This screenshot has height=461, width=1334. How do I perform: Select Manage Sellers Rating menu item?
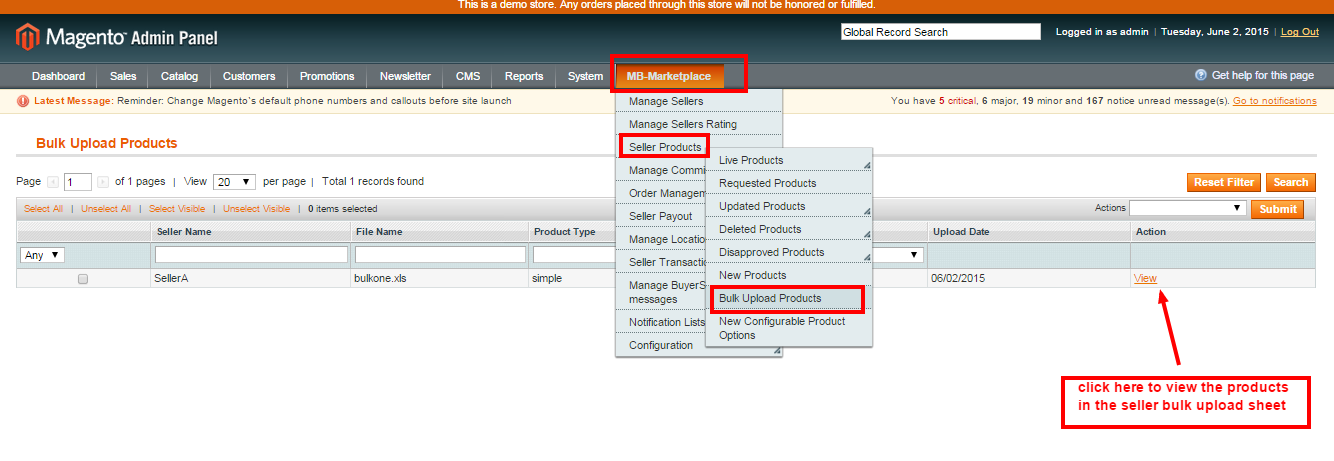[x=699, y=124]
